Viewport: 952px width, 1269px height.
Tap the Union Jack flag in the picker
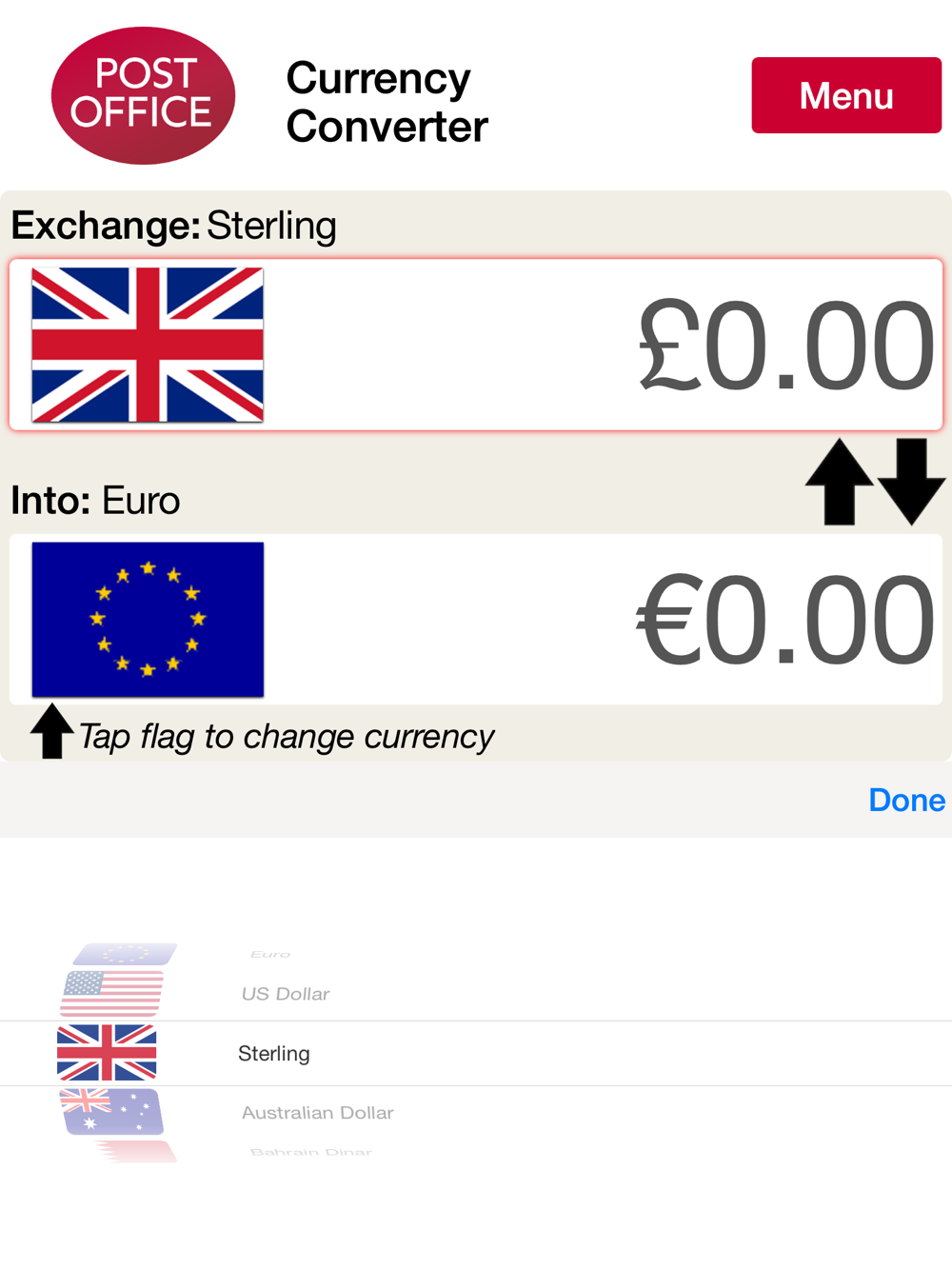107,1053
